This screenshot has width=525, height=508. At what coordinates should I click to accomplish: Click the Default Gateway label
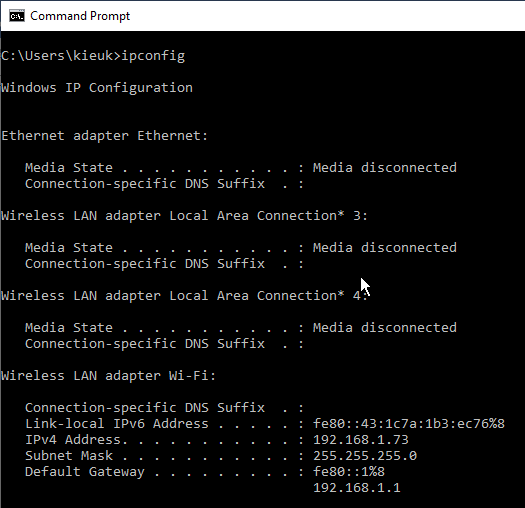85,472
